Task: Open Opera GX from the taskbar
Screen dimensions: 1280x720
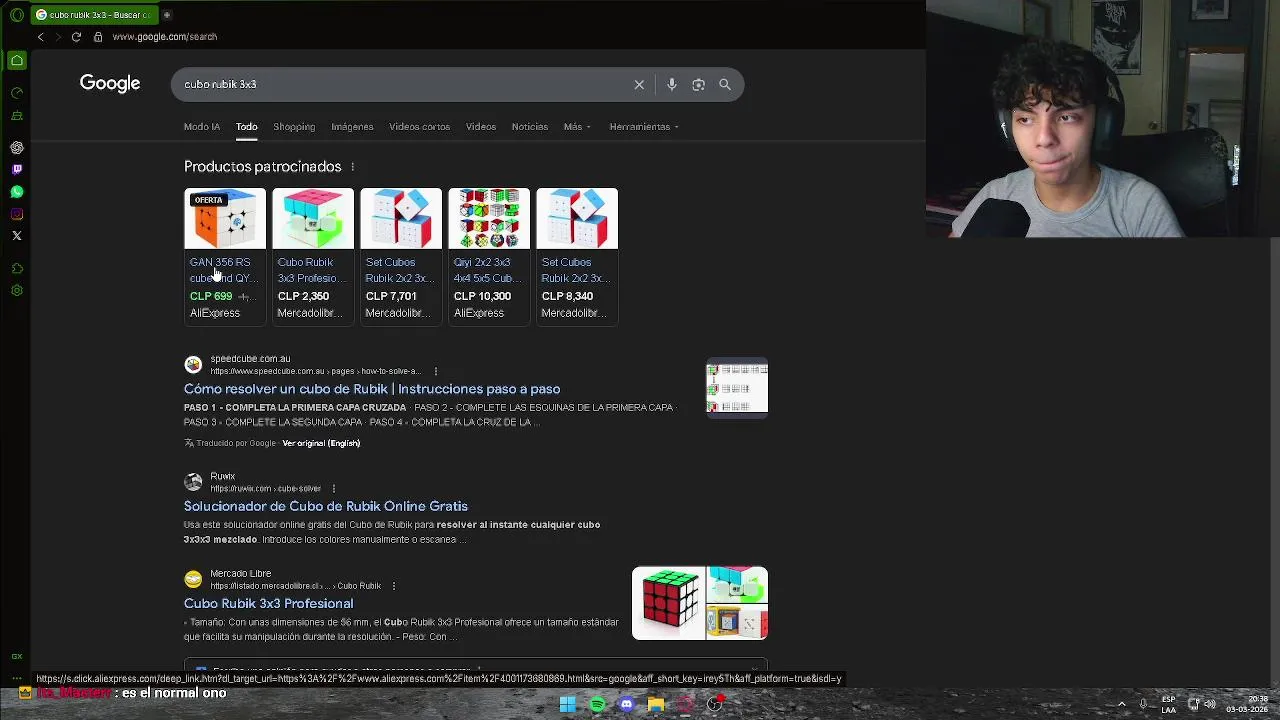Action: pyautogui.click(x=685, y=705)
